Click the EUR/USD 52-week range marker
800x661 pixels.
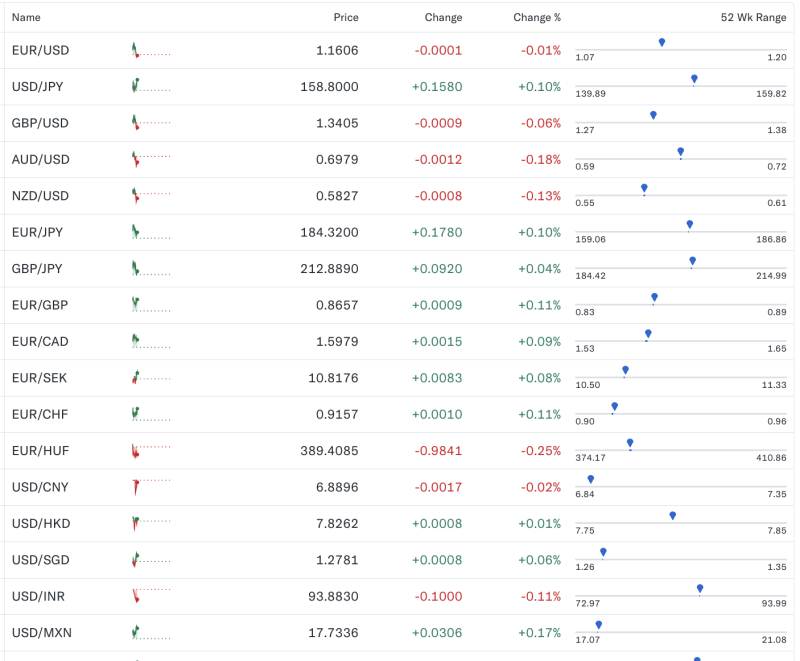[x=661, y=41]
